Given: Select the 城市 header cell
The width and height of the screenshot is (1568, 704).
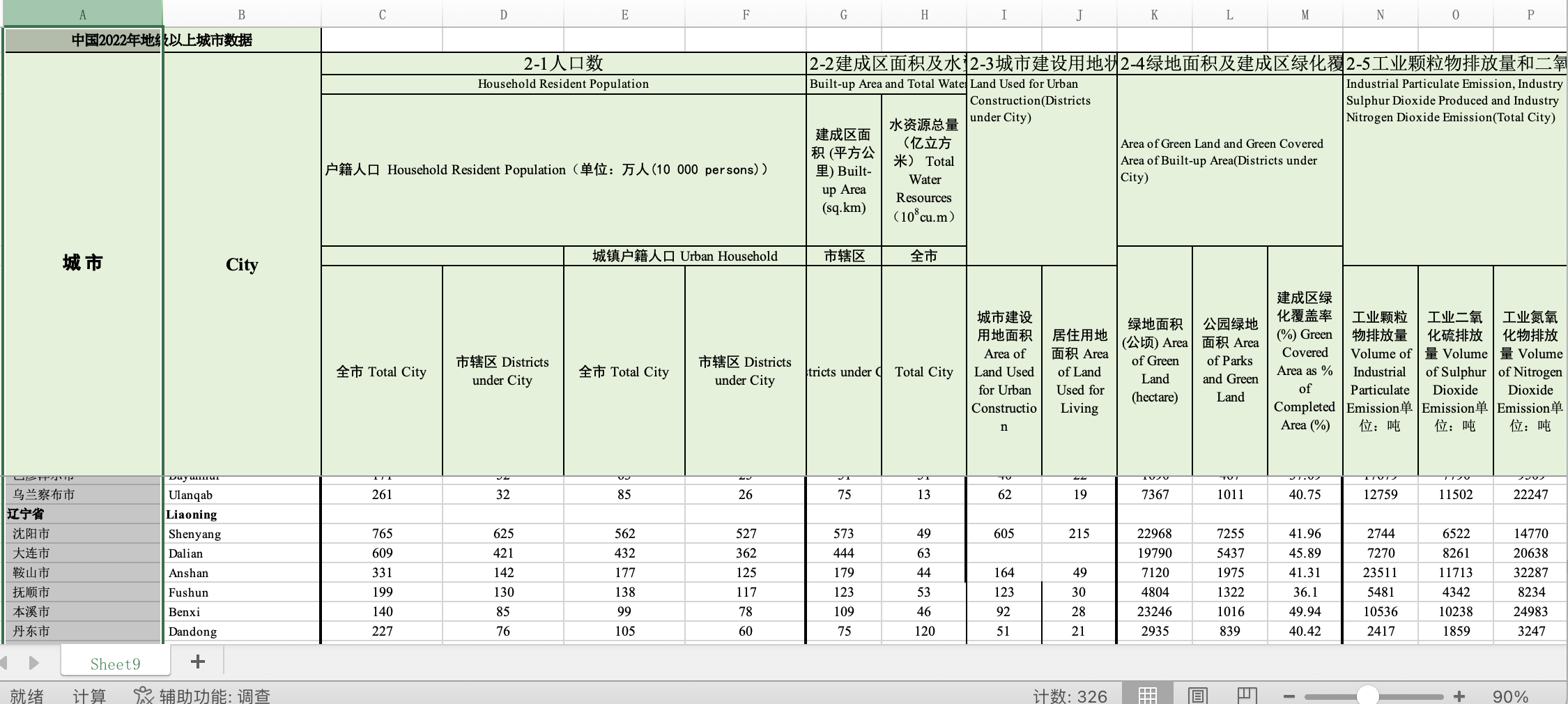Looking at the screenshot, I should point(82,263).
